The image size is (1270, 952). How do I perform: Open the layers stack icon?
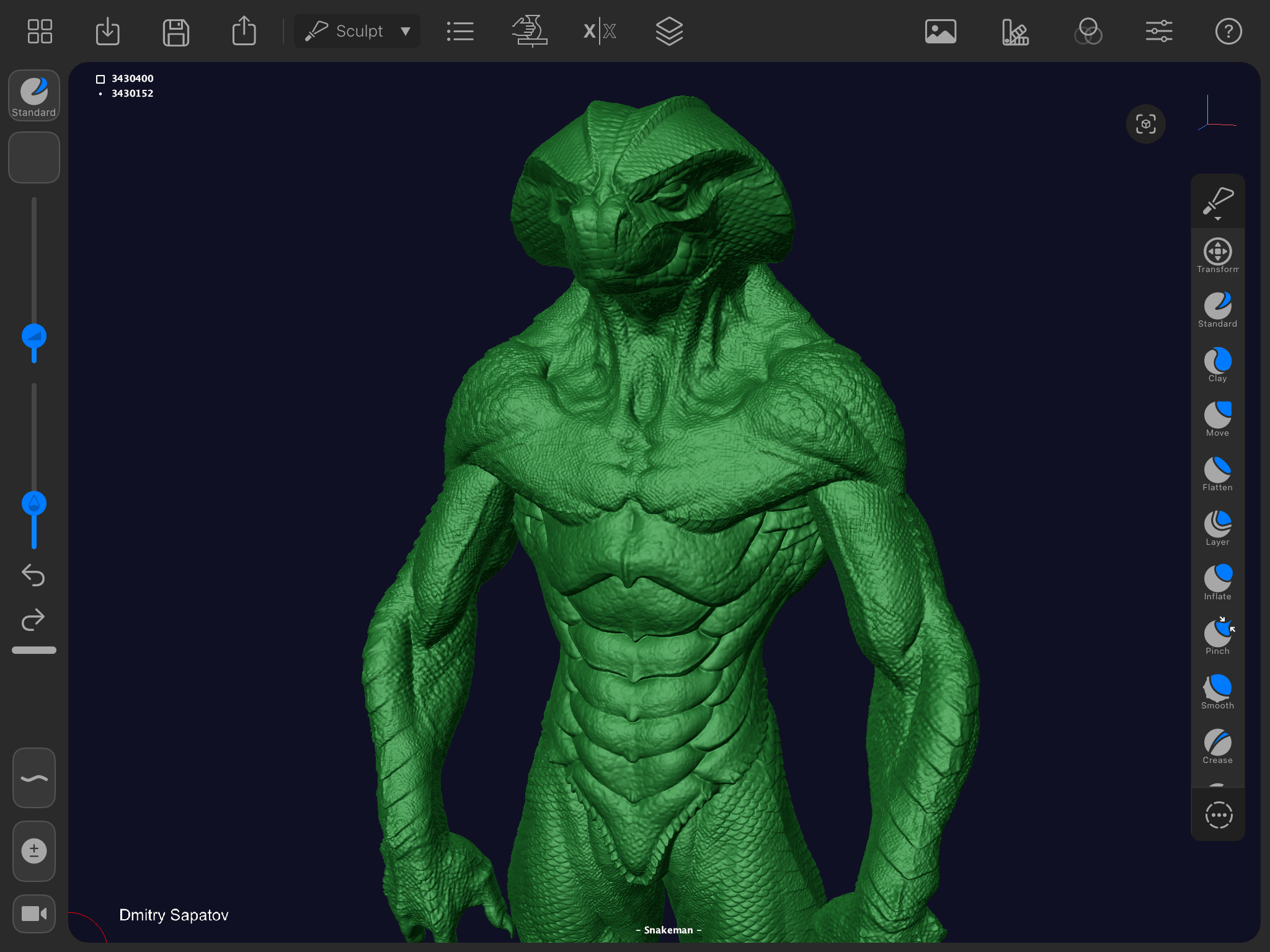point(669,31)
